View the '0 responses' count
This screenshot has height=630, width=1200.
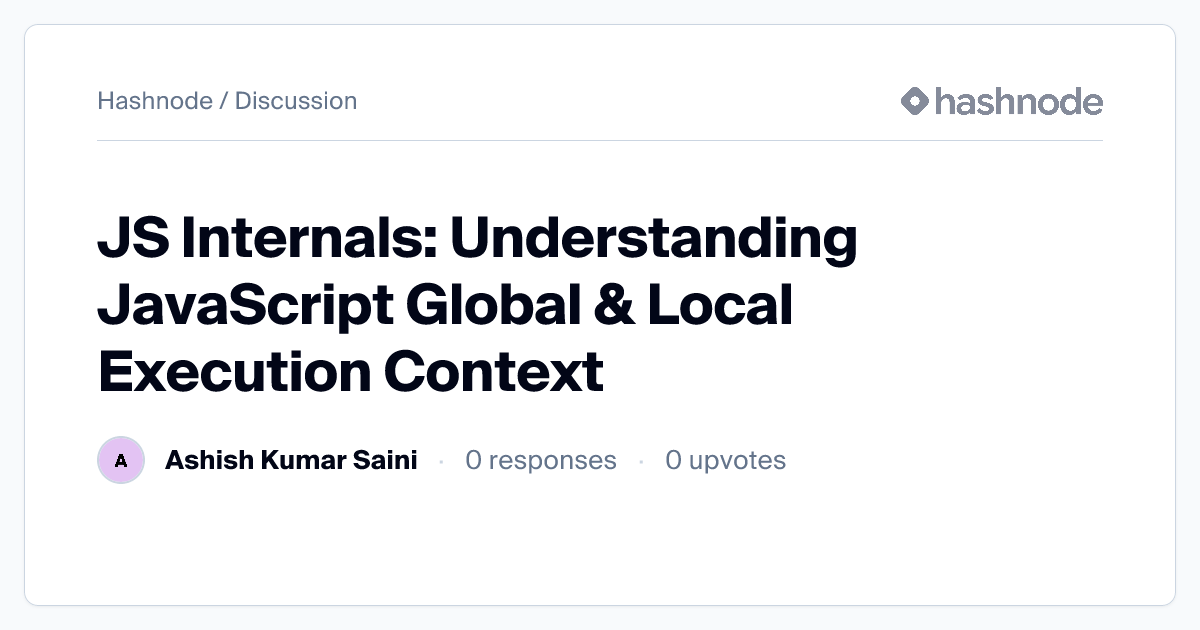[541, 460]
